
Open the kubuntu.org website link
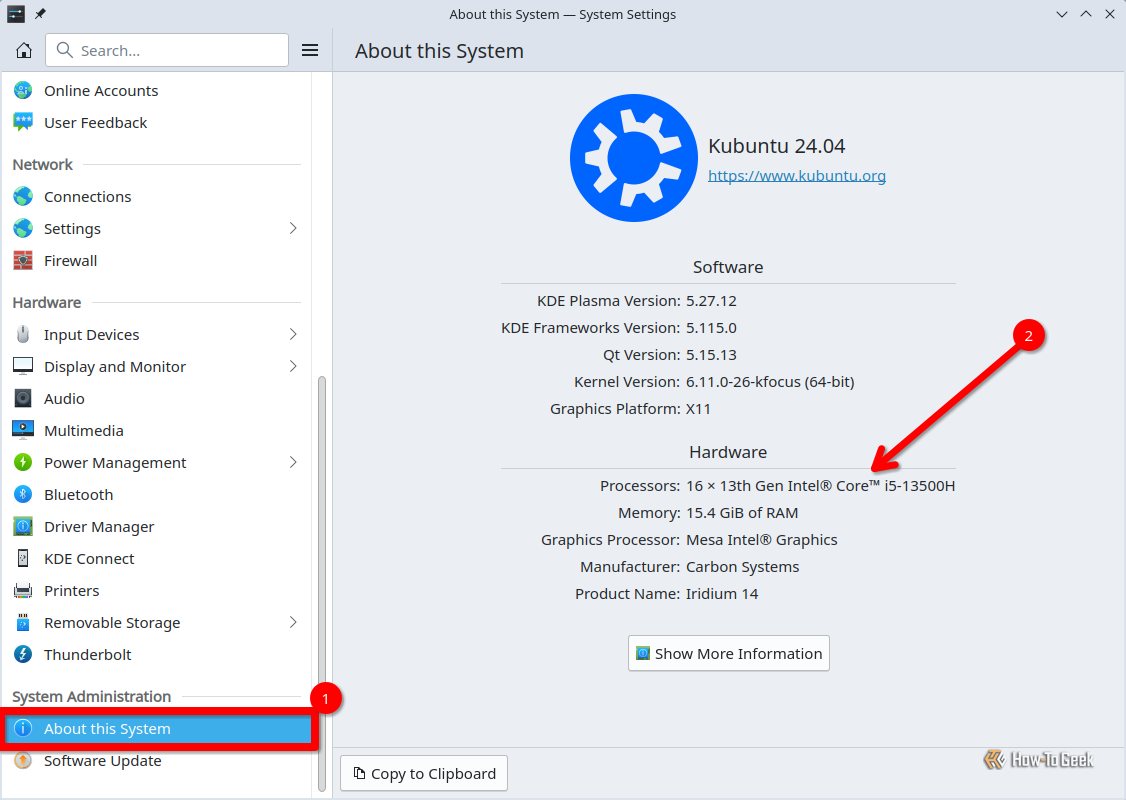click(796, 175)
